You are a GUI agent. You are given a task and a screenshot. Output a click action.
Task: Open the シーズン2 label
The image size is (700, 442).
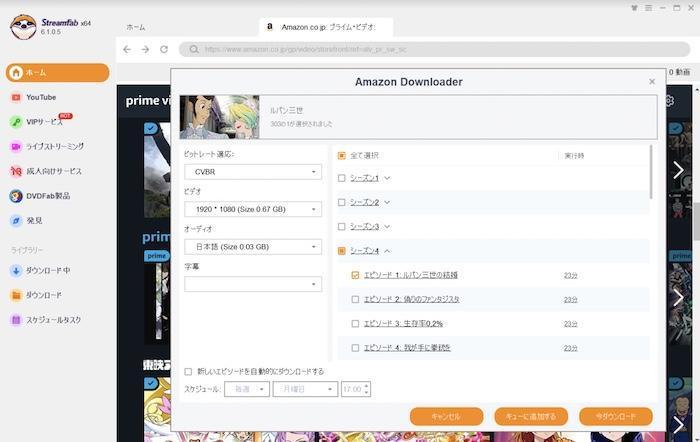tap(364, 202)
